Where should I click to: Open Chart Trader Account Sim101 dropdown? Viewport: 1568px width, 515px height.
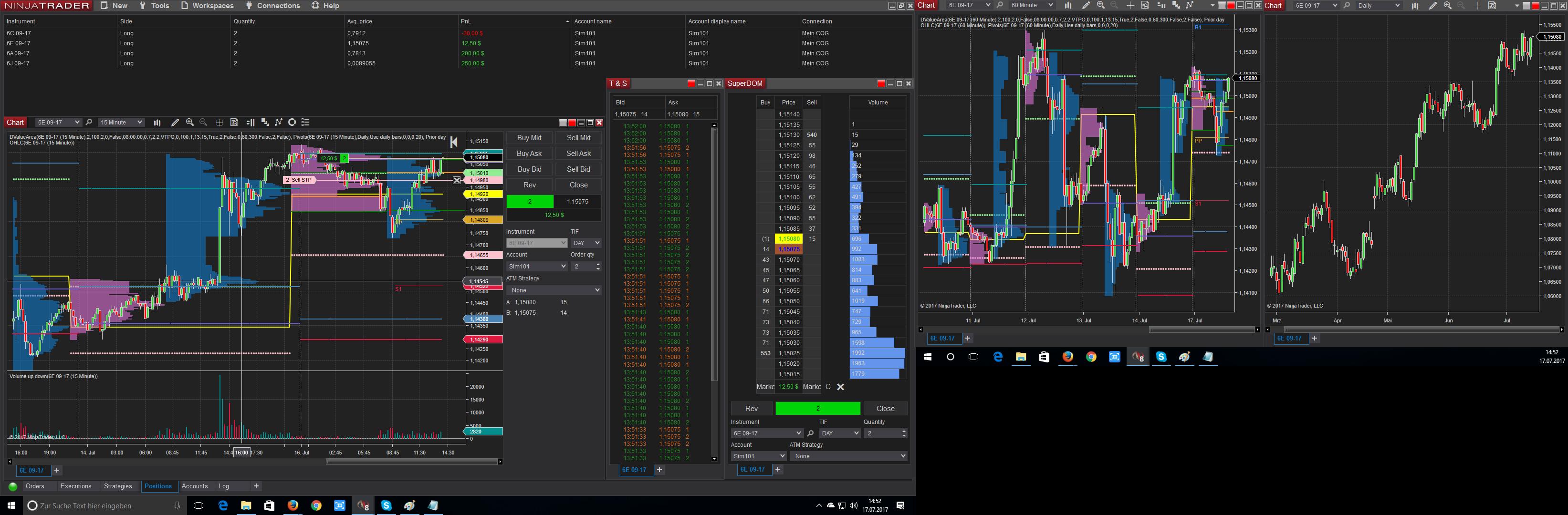537,266
